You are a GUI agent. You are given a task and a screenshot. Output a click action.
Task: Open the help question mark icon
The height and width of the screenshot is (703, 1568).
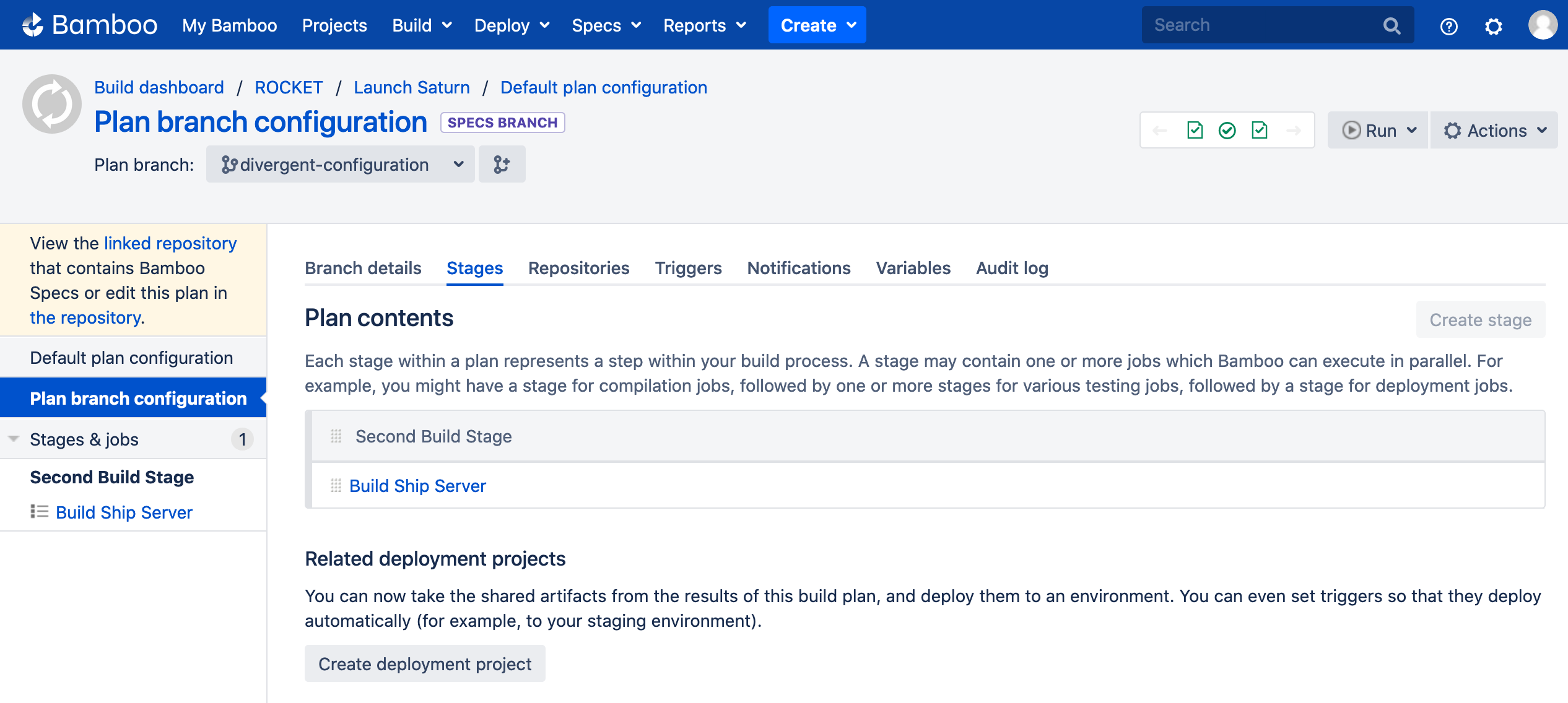[x=1449, y=26]
